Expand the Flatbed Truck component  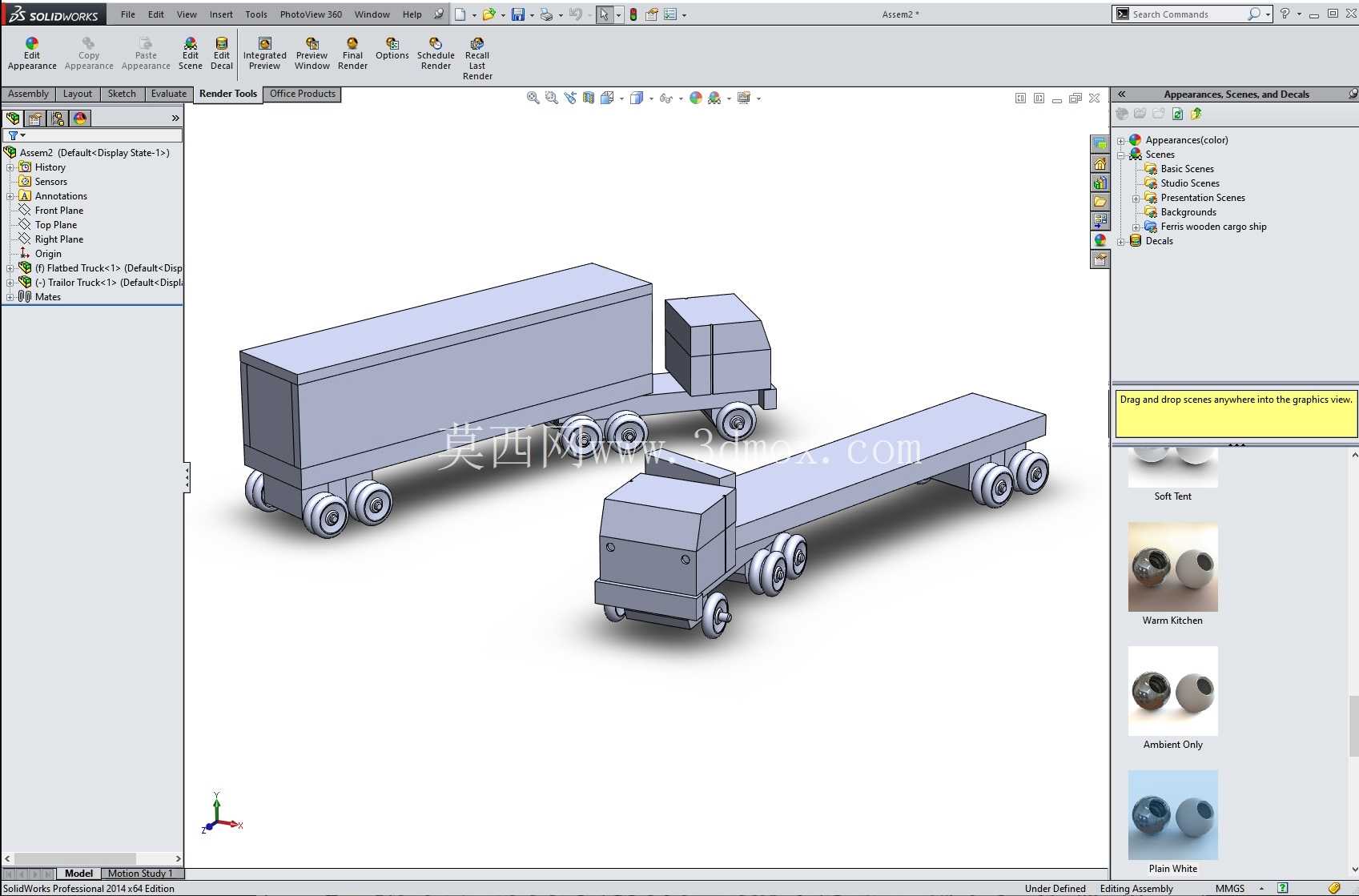click(x=10, y=268)
